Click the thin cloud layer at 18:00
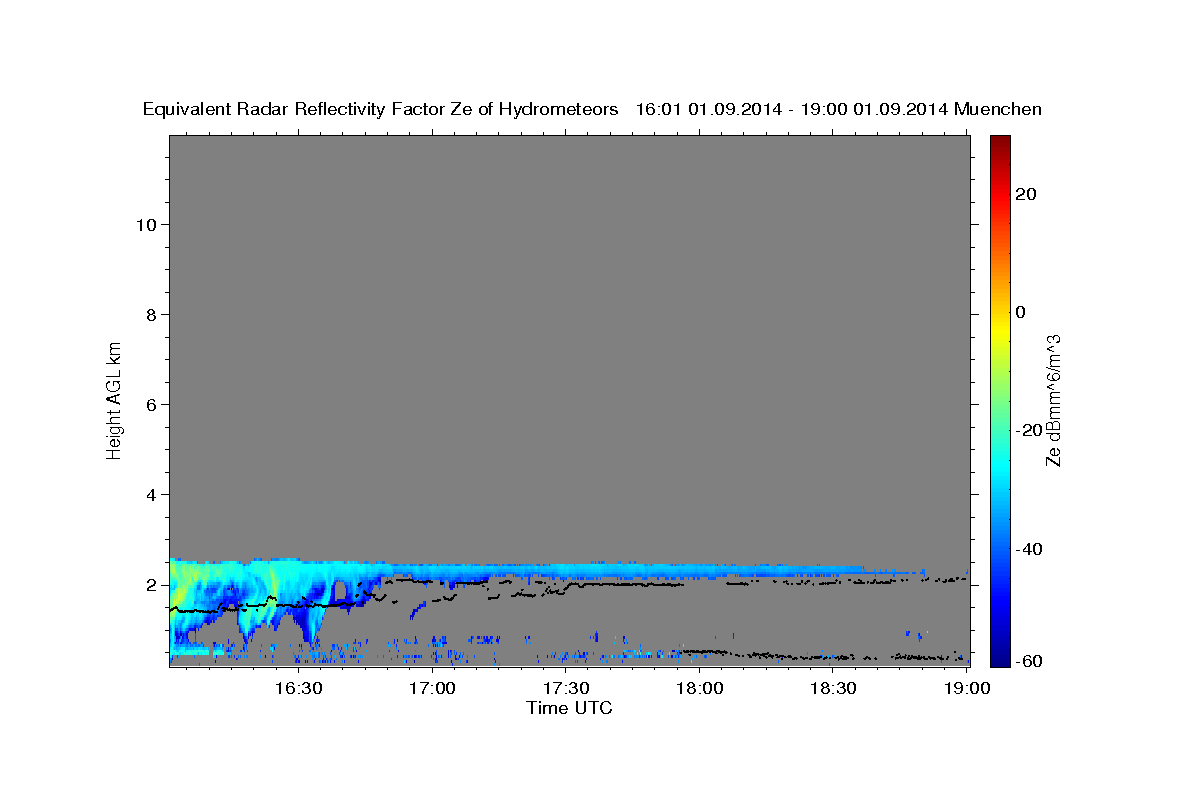This screenshot has height=800, width=1200. (x=700, y=572)
